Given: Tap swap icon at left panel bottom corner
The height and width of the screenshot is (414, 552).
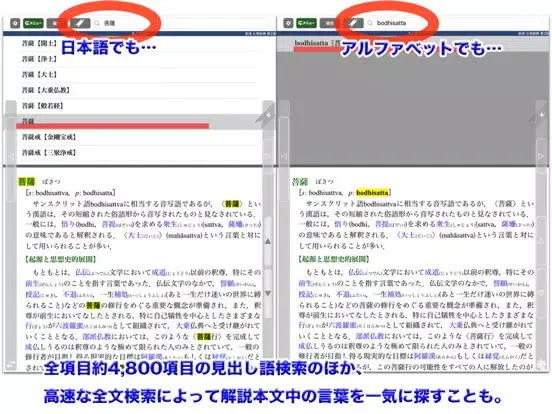Looking at the screenshot, I should coord(11,364).
